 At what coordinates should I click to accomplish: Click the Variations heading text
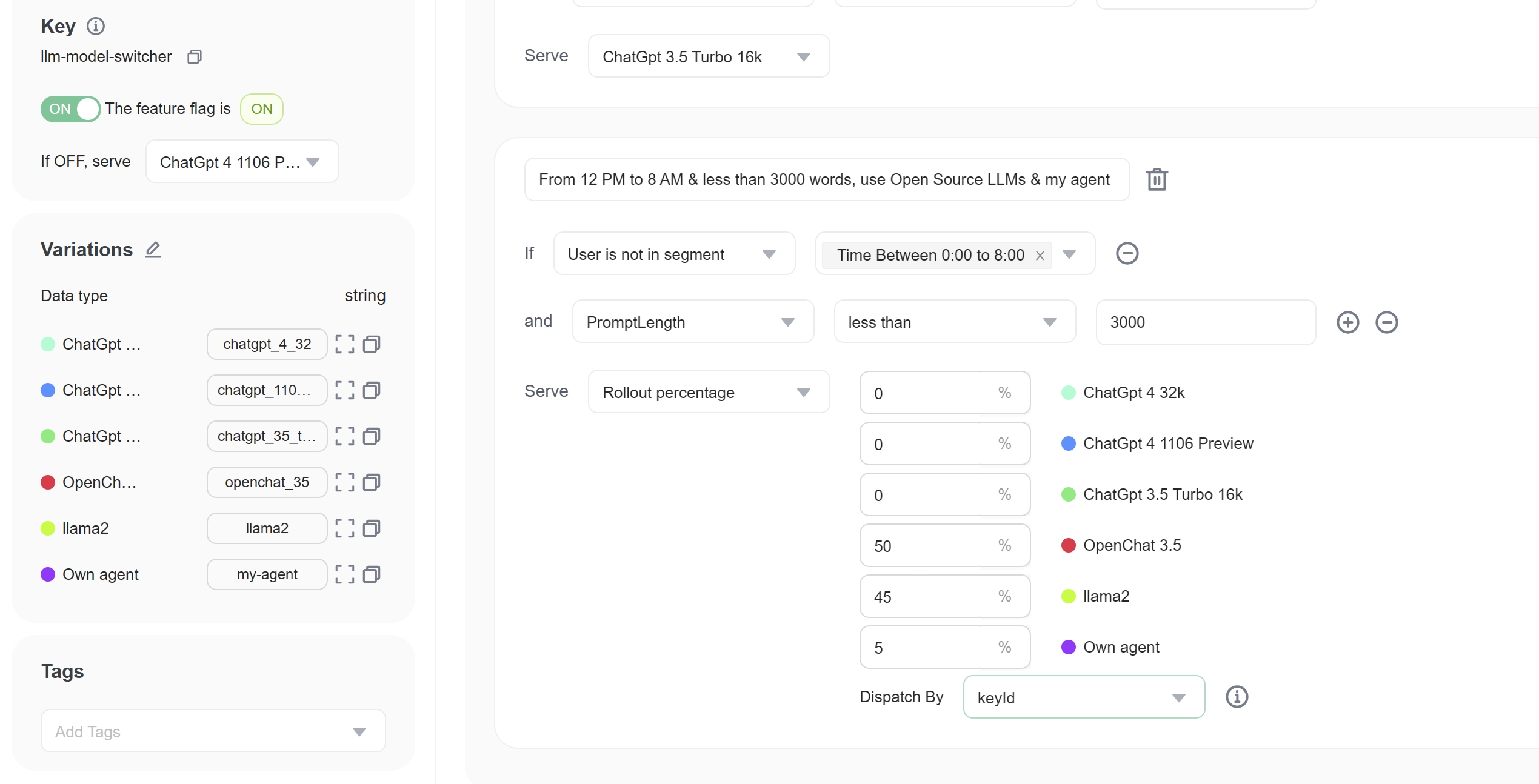point(87,250)
